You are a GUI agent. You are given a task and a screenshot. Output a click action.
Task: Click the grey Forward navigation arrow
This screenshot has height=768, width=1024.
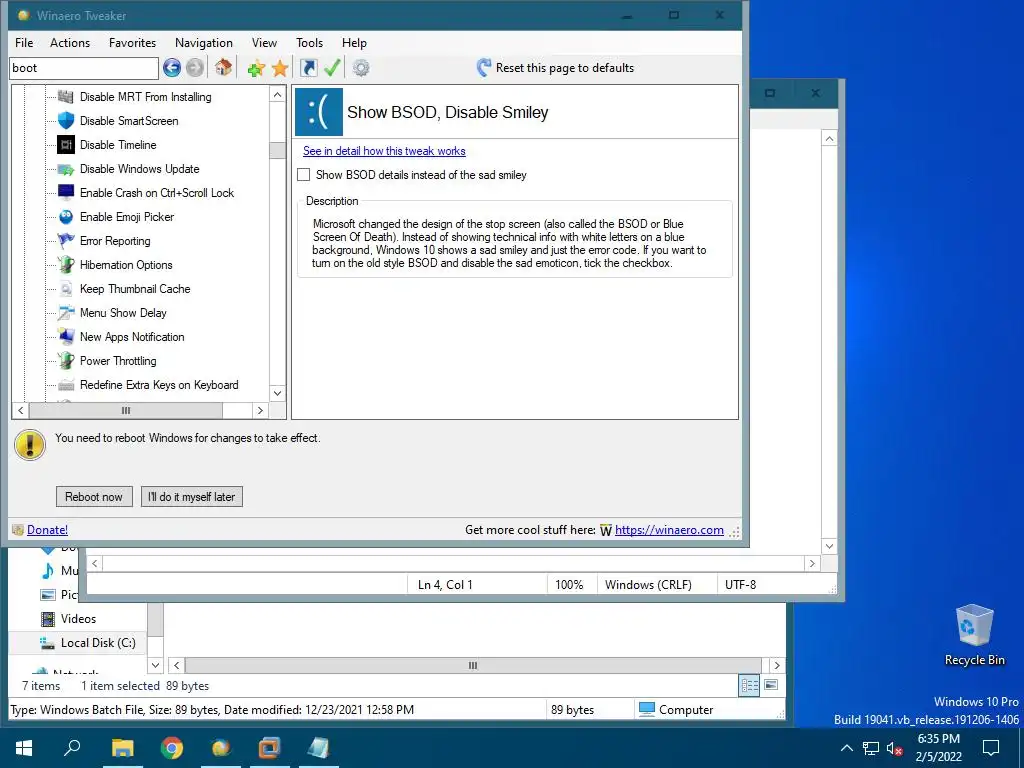pyautogui.click(x=195, y=67)
